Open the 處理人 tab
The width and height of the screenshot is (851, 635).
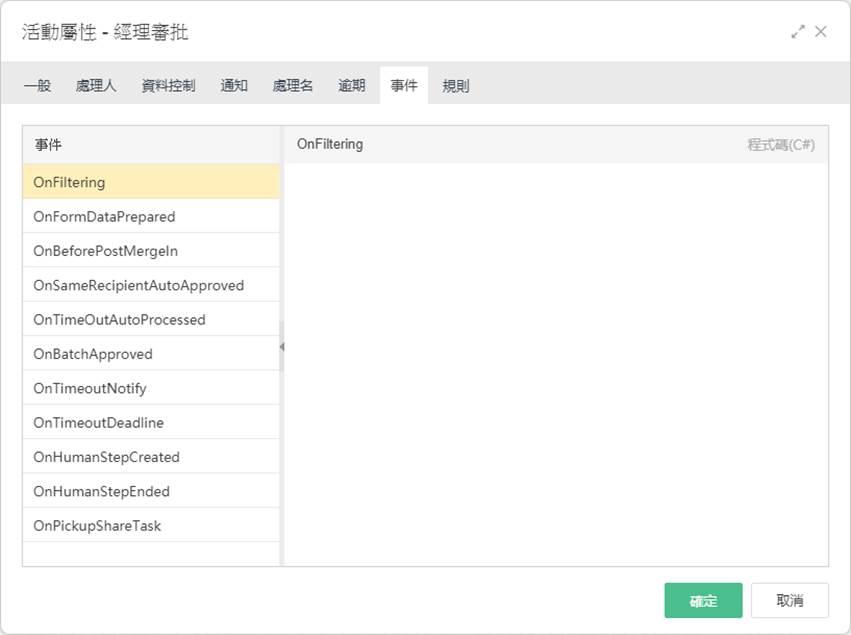pyautogui.click(x=96, y=86)
